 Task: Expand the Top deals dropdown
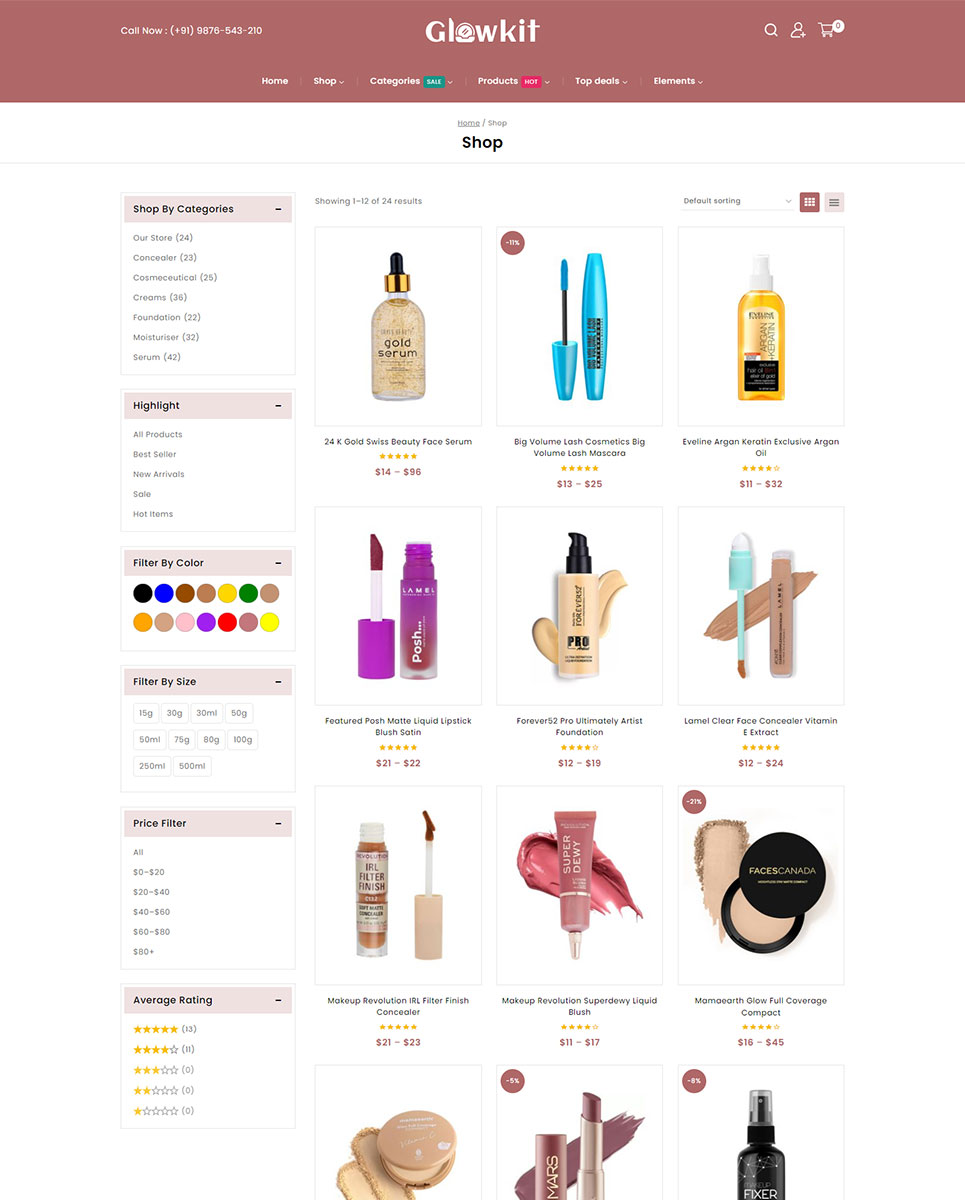(601, 81)
